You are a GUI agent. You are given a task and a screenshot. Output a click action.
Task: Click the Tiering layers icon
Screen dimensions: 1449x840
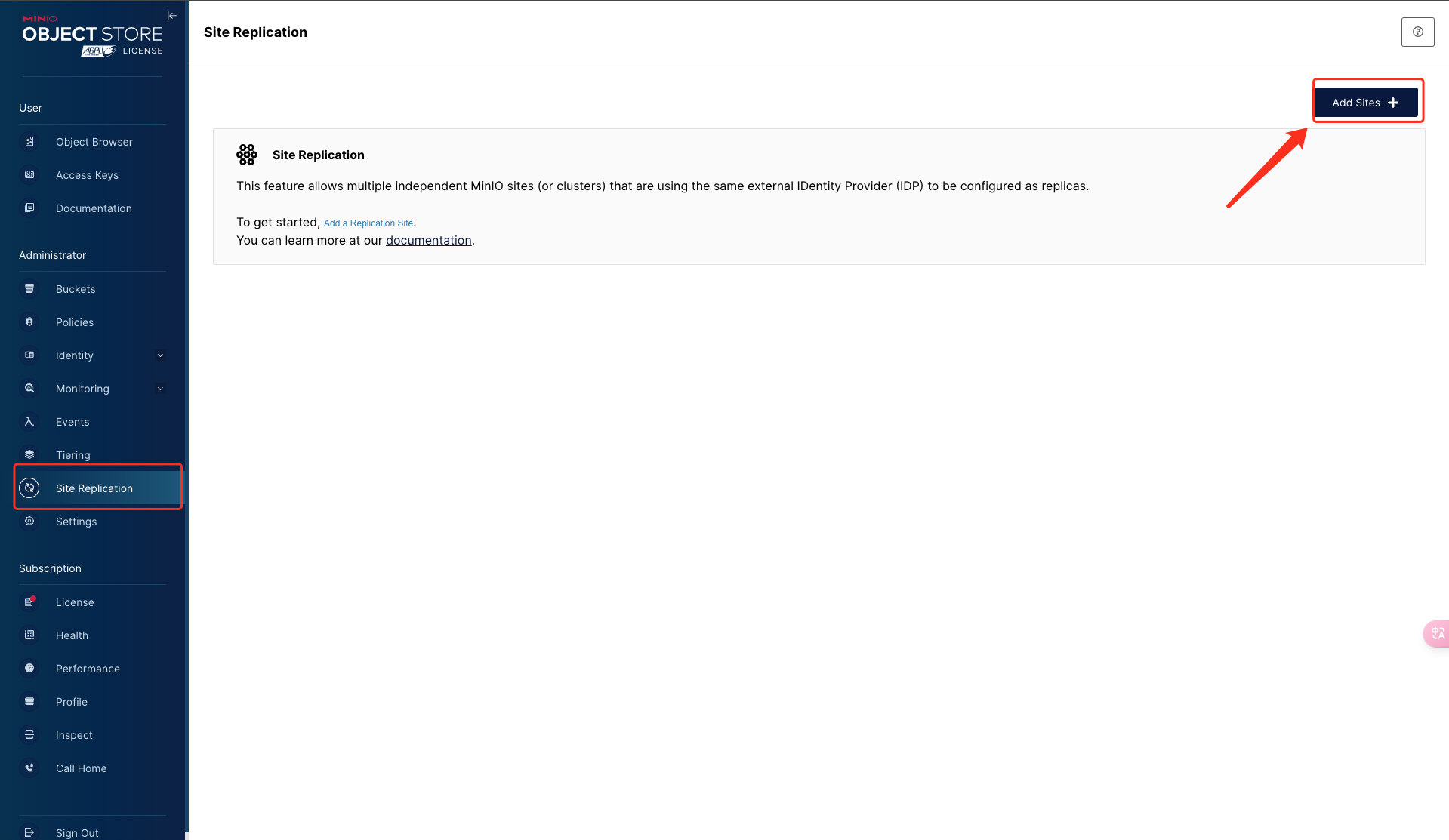click(29, 455)
